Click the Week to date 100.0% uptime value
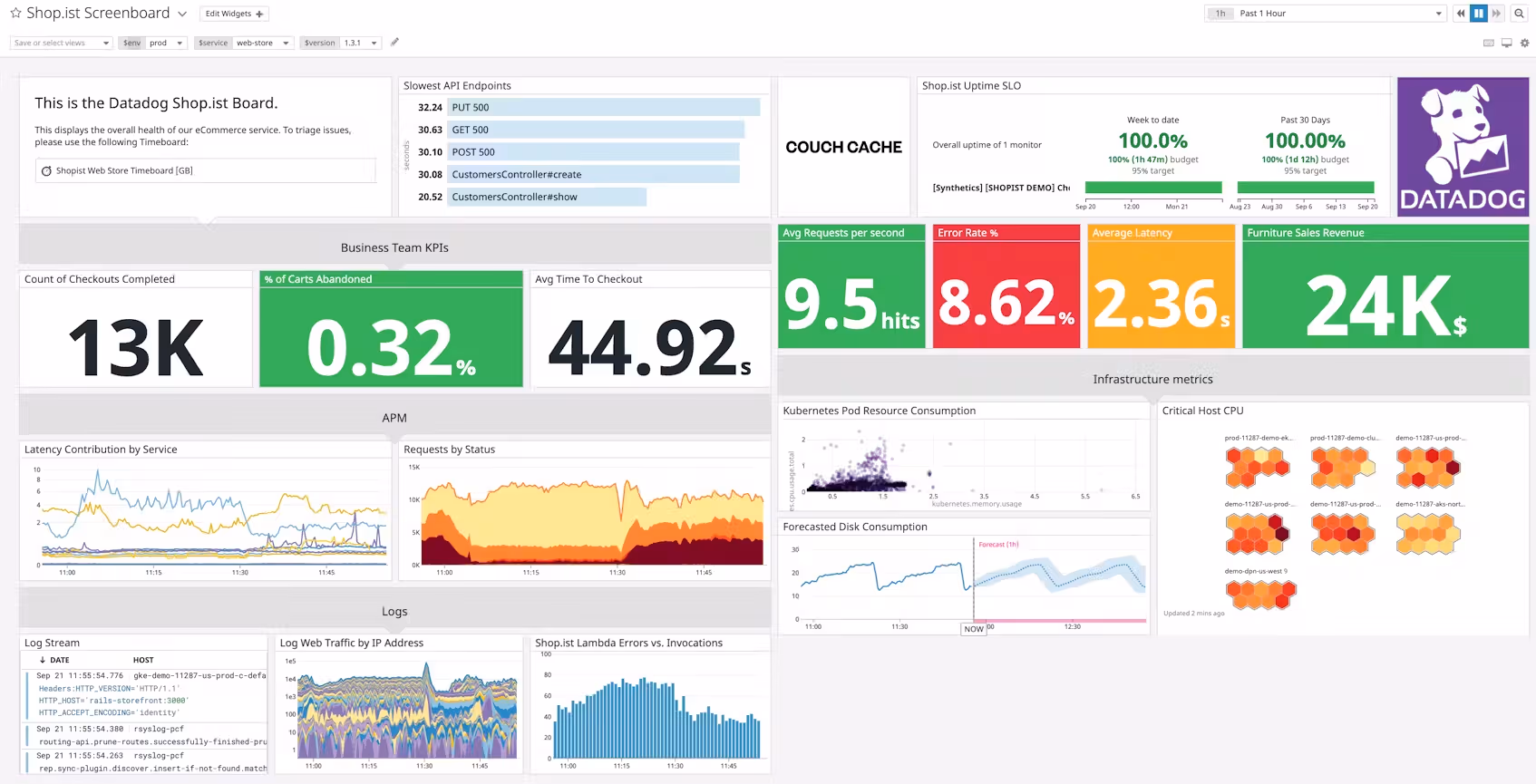 [1152, 140]
